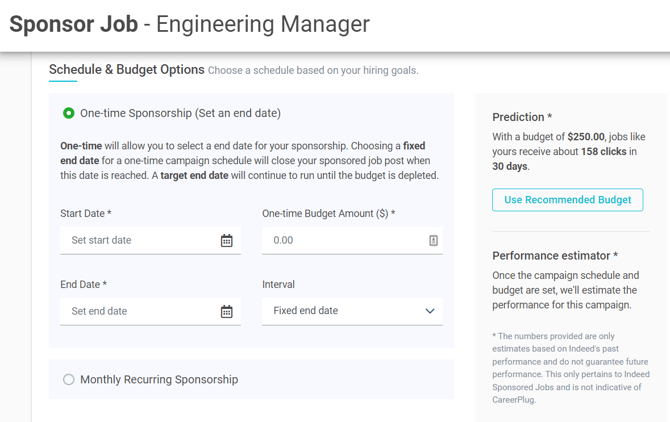
Task: Select the One-time Sponsorship radio button
Action: click(x=69, y=114)
